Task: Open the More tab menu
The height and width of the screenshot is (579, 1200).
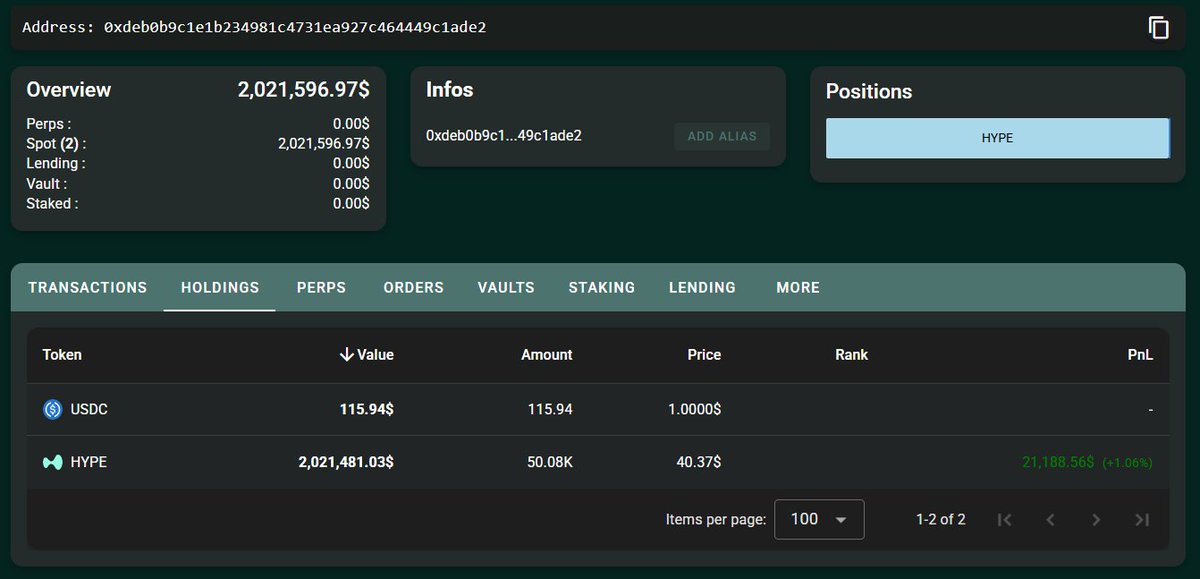Action: pos(798,287)
